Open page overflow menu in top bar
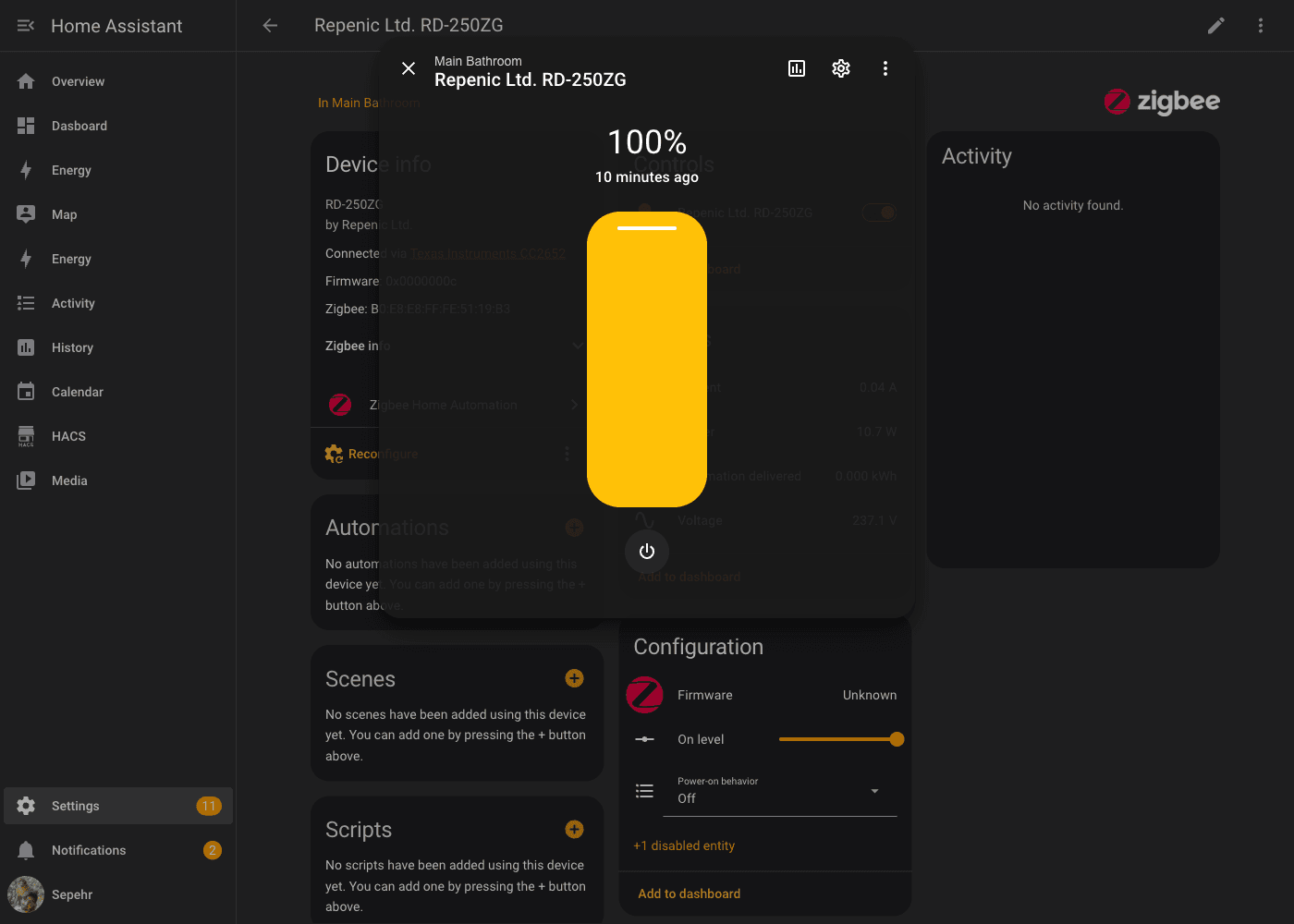 pos(1261,26)
